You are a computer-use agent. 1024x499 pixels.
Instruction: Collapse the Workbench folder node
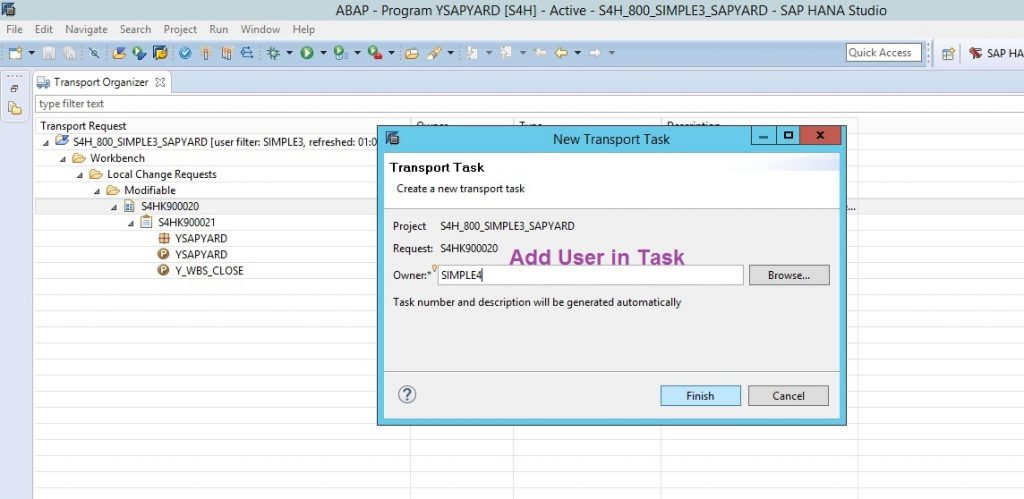[63, 159]
